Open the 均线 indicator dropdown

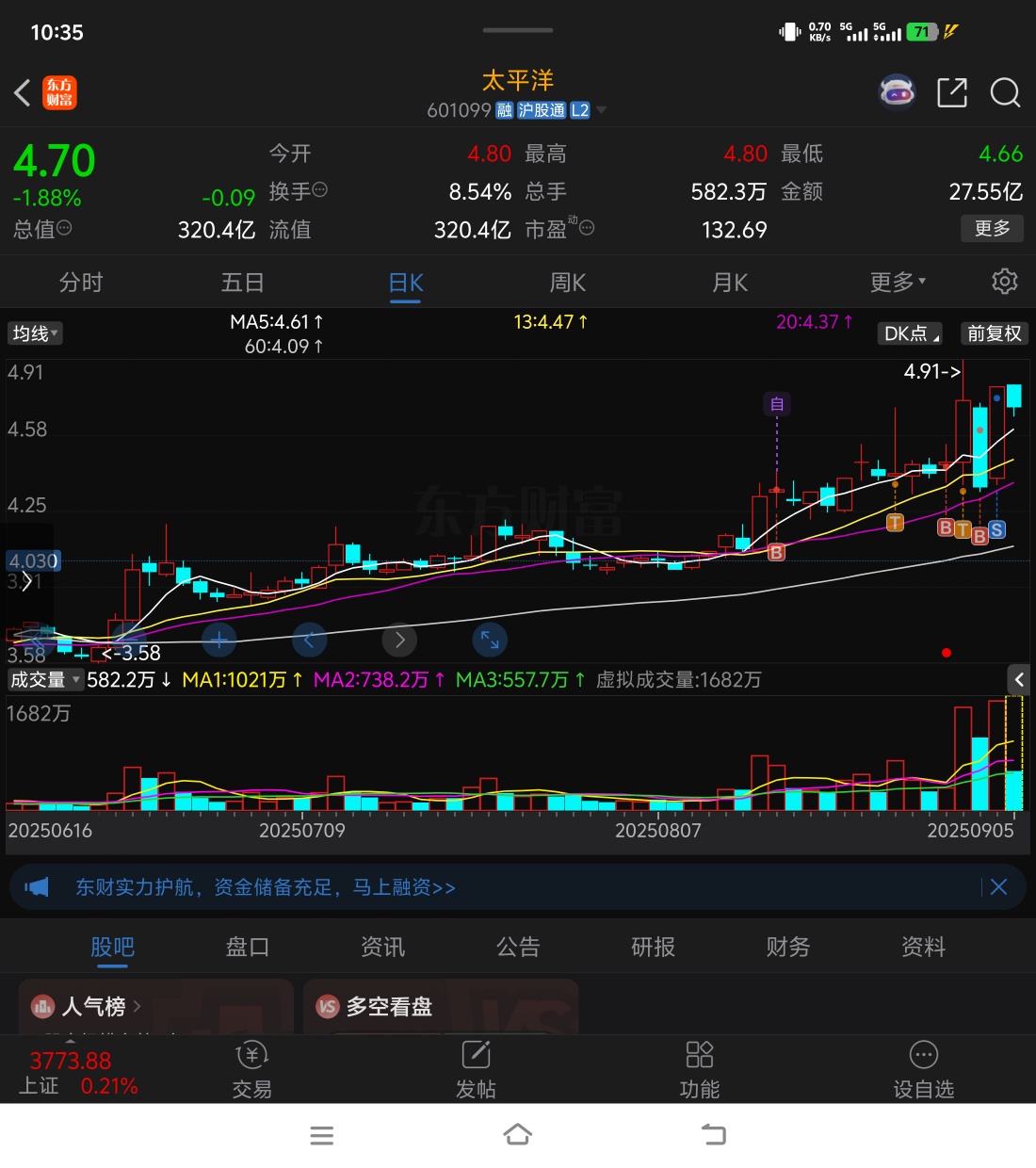pyautogui.click(x=35, y=333)
